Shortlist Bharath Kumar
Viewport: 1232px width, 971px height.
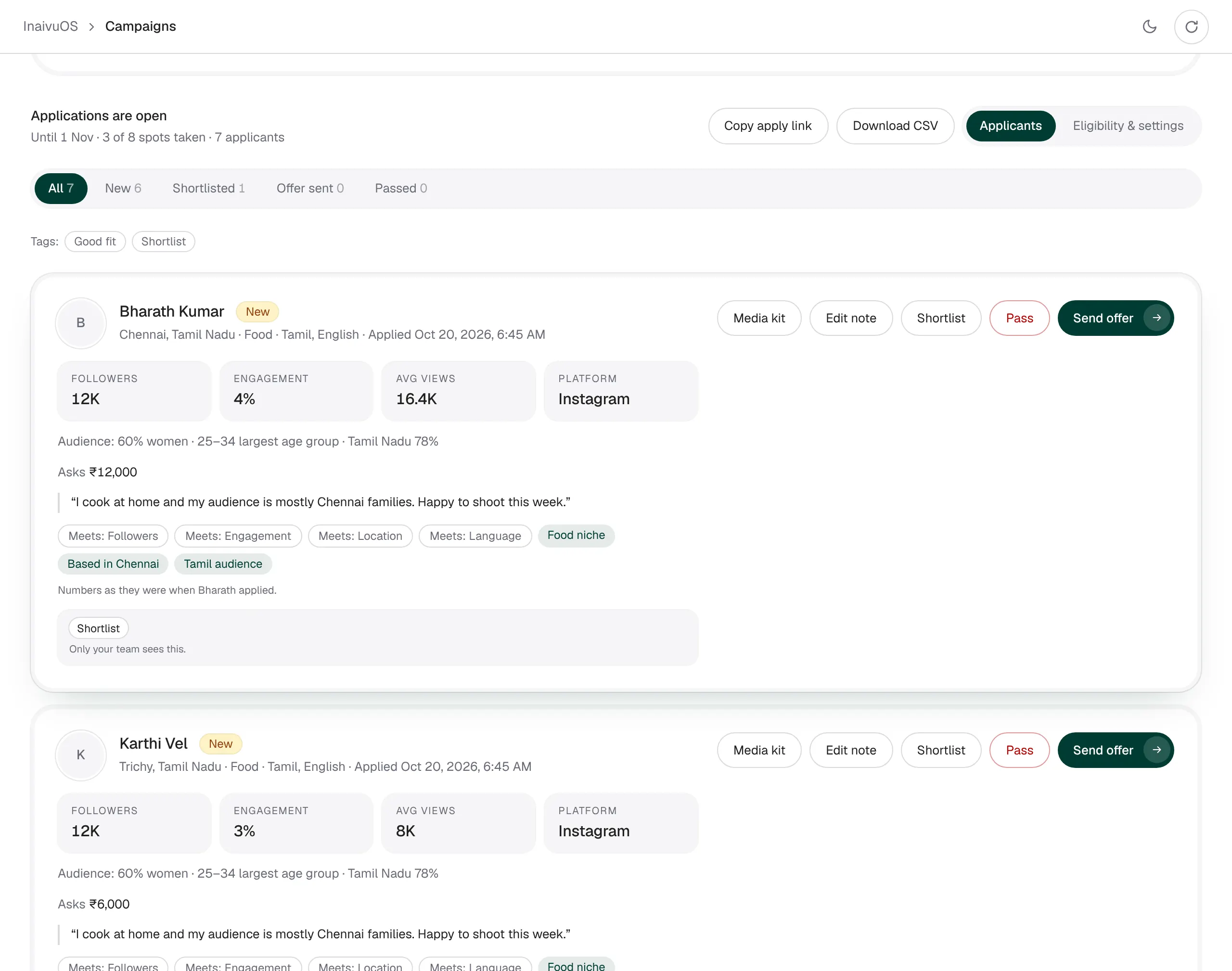click(941, 318)
